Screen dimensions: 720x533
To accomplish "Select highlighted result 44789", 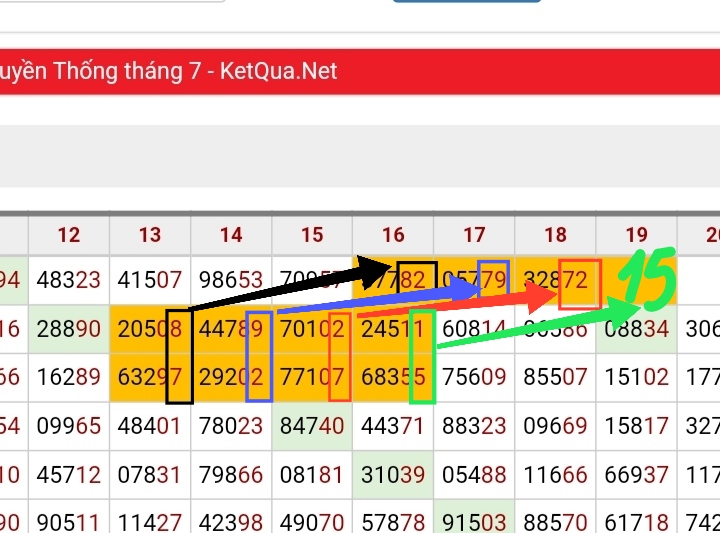I will (x=231, y=329).
